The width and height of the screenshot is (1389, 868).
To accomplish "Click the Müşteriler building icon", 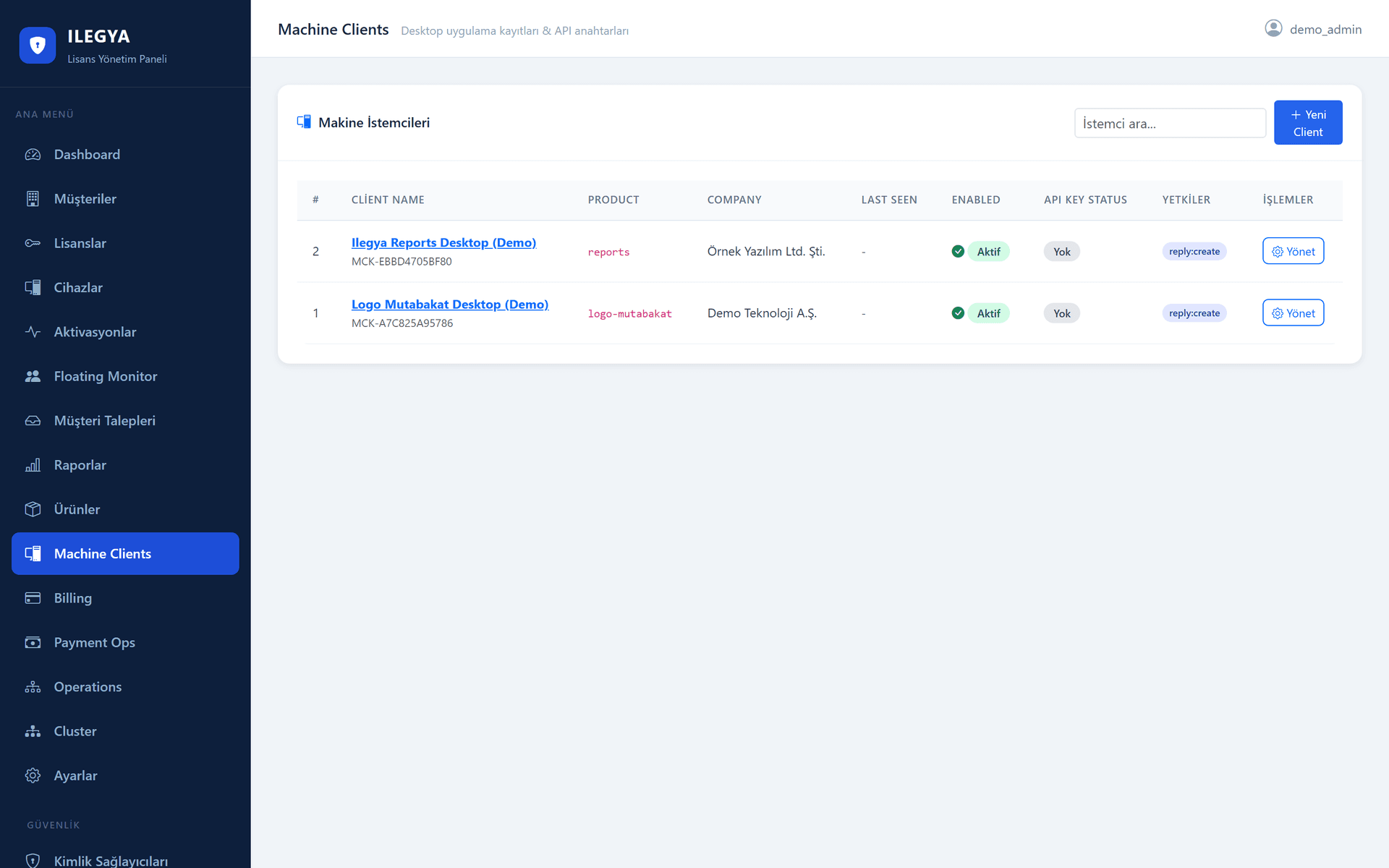I will point(33,199).
